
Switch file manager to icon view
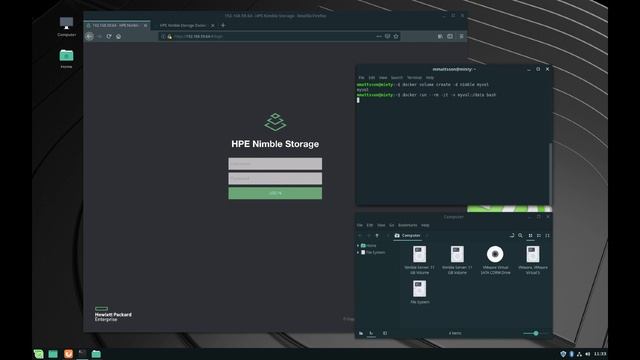point(530,236)
